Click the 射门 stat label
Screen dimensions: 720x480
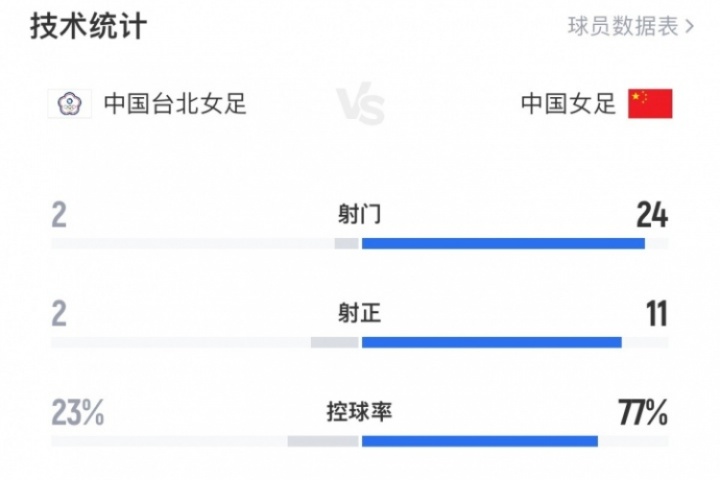click(x=360, y=214)
